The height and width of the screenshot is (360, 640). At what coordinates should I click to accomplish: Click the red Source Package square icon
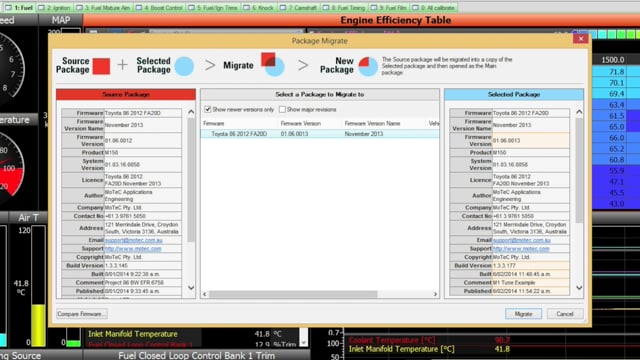point(101,66)
